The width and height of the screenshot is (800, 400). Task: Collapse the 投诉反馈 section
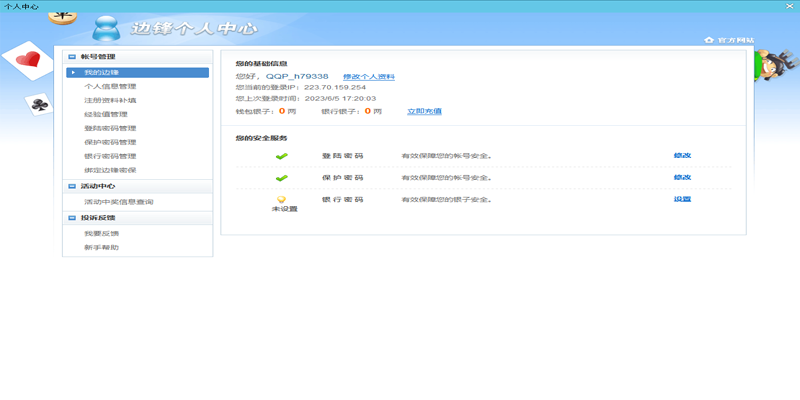tap(72, 218)
